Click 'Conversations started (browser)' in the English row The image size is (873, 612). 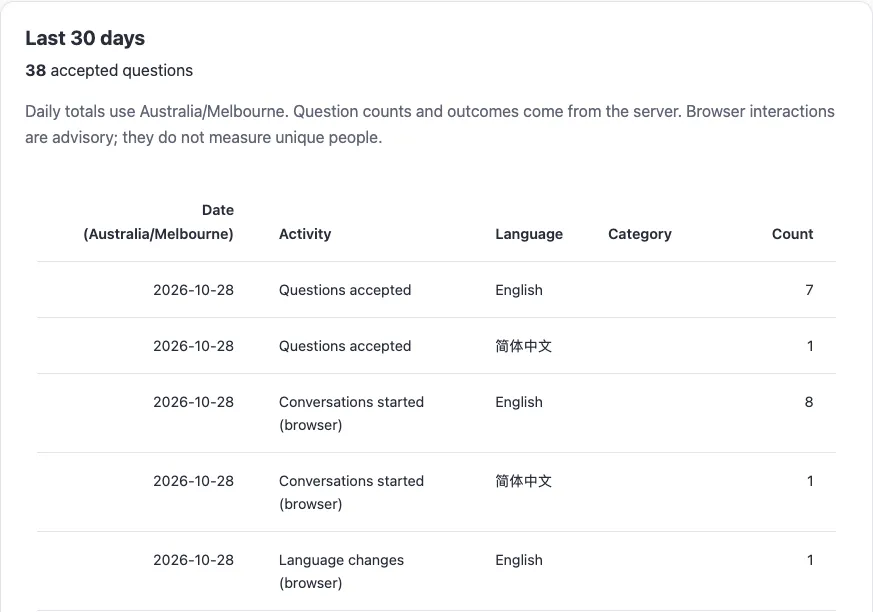tap(351, 413)
